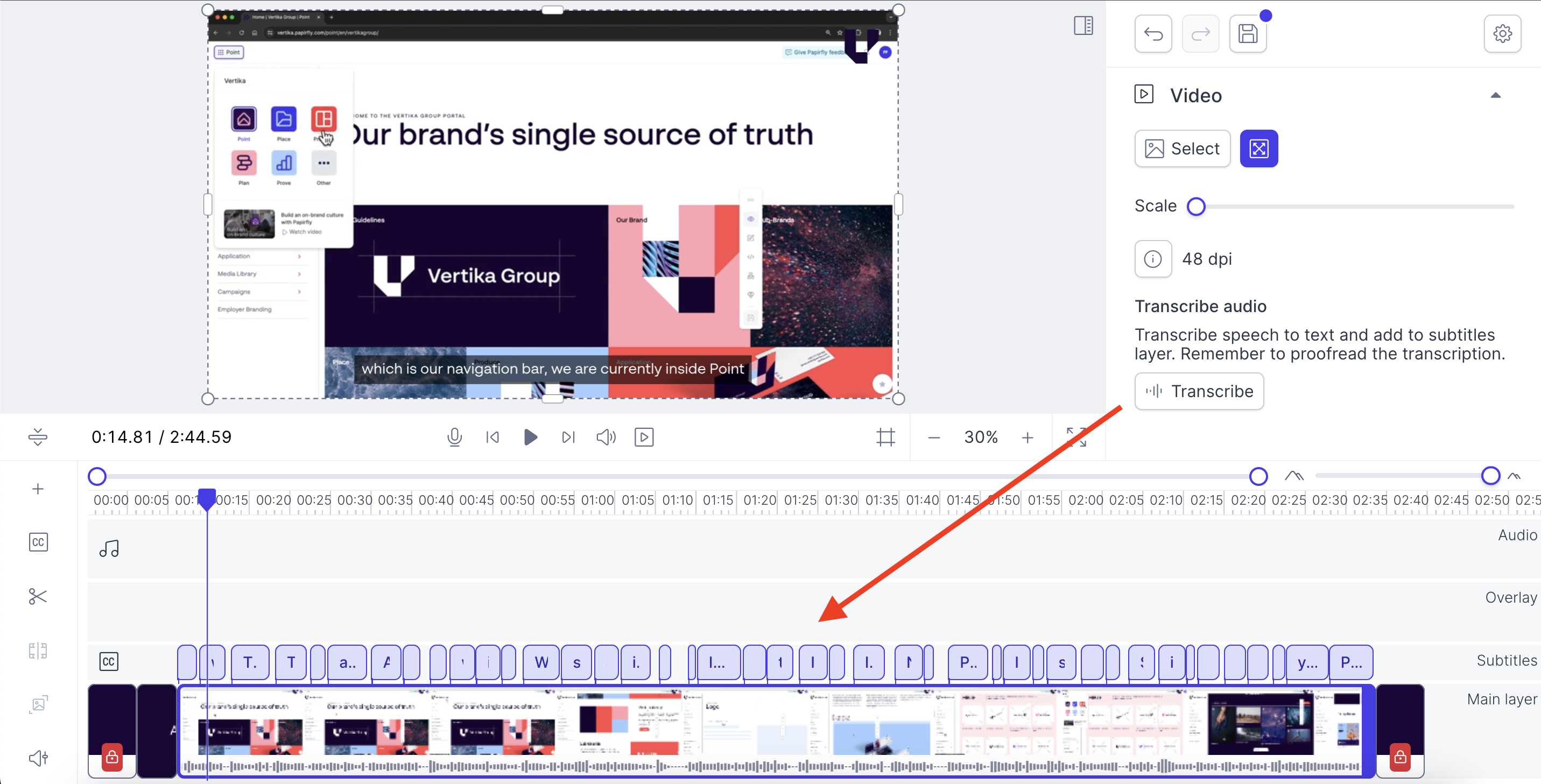1541x784 pixels.
Task: Click the speaker audio icon in the sidebar
Action: pyautogui.click(x=38, y=758)
